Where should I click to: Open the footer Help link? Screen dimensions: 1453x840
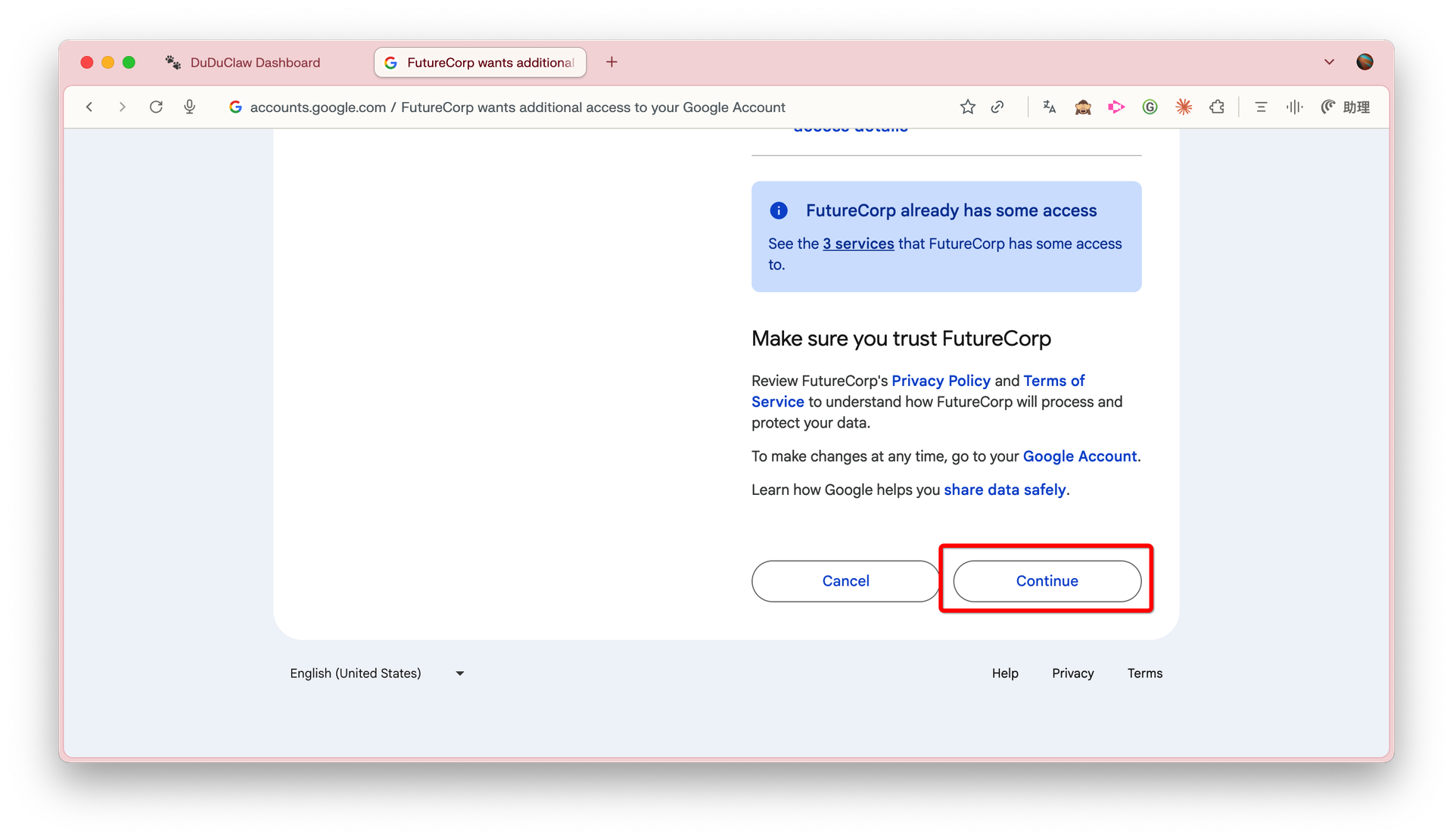[1005, 674]
